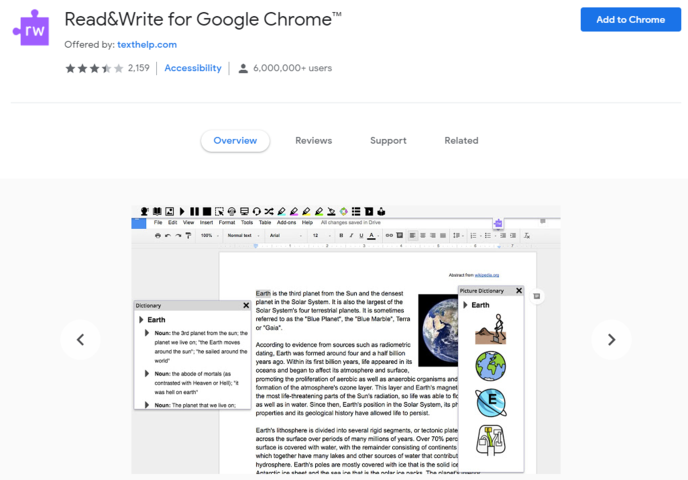Click the Clear Highlights eraser icon
Image resolution: width=688 pixels, height=480 pixels.
point(331,211)
